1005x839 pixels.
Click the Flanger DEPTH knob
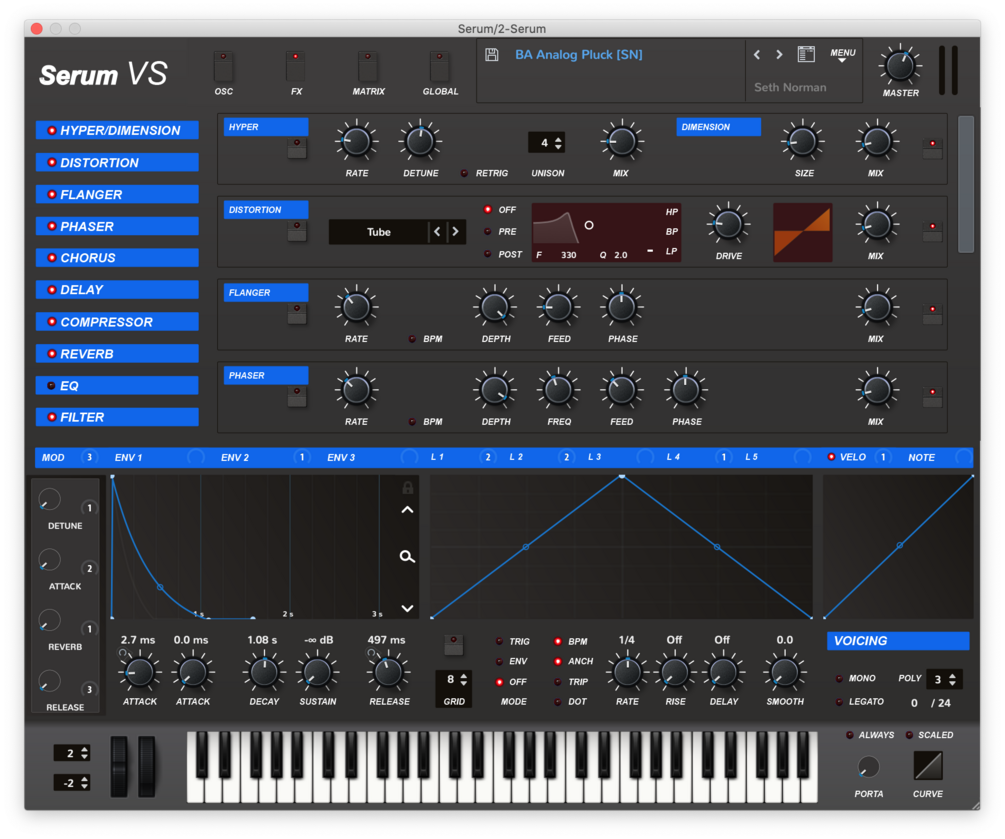click(495, 307)
